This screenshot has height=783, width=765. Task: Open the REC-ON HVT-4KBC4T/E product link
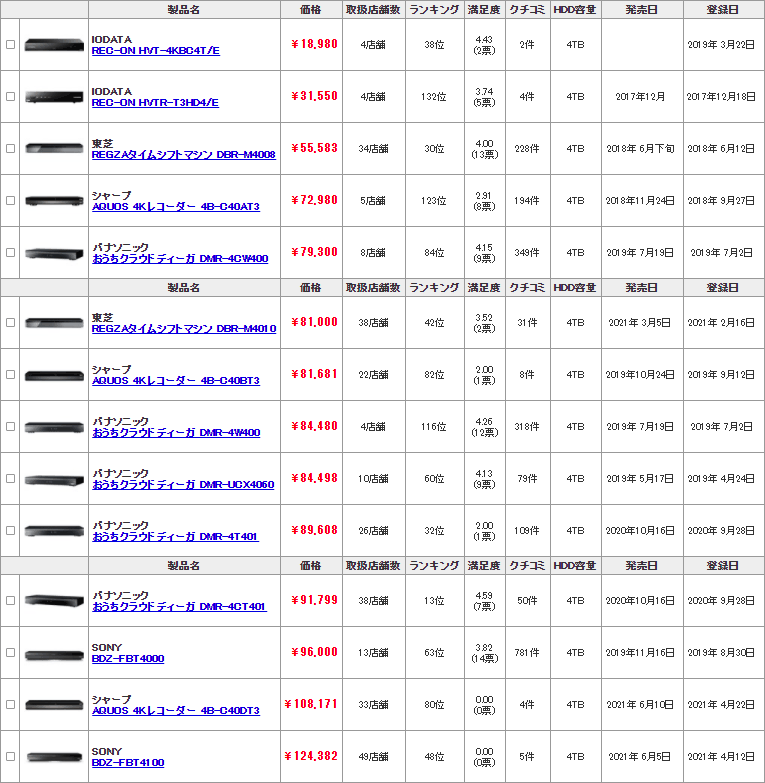[x=155, y=50]
